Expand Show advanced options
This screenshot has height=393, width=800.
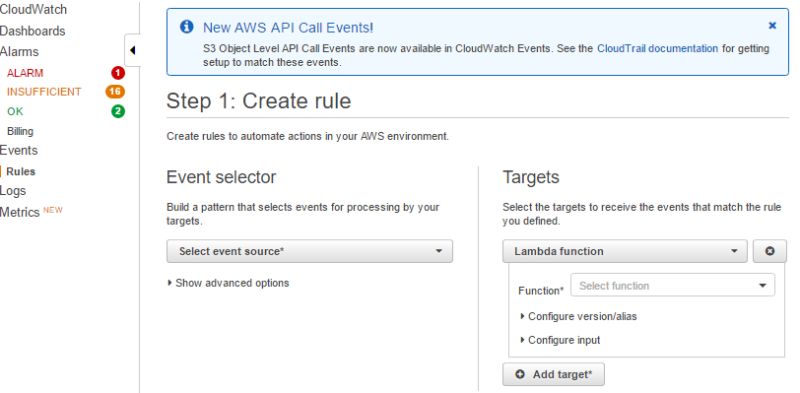point(228,283)
